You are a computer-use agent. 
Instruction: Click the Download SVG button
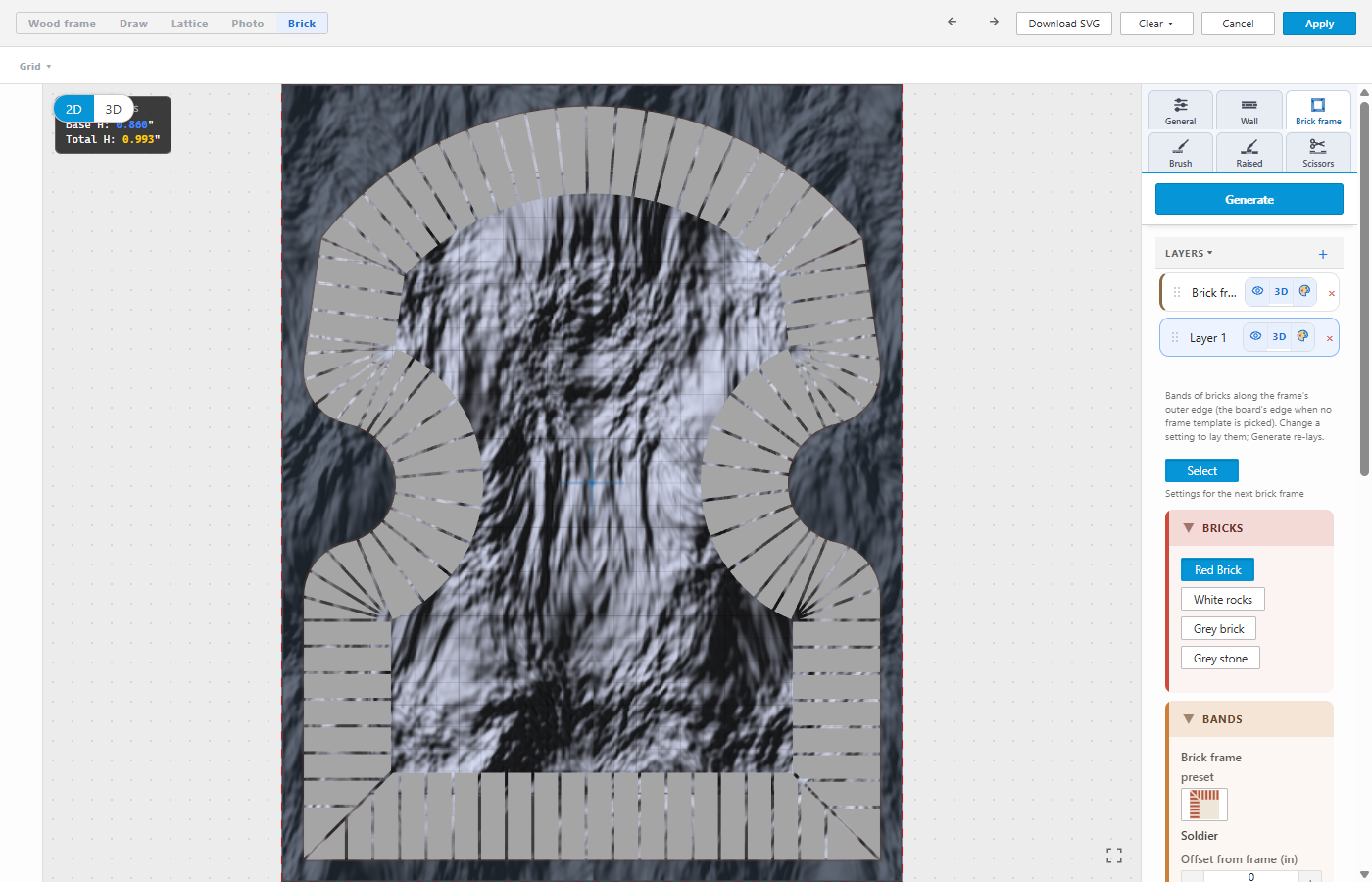click(x=1064, y=24)
